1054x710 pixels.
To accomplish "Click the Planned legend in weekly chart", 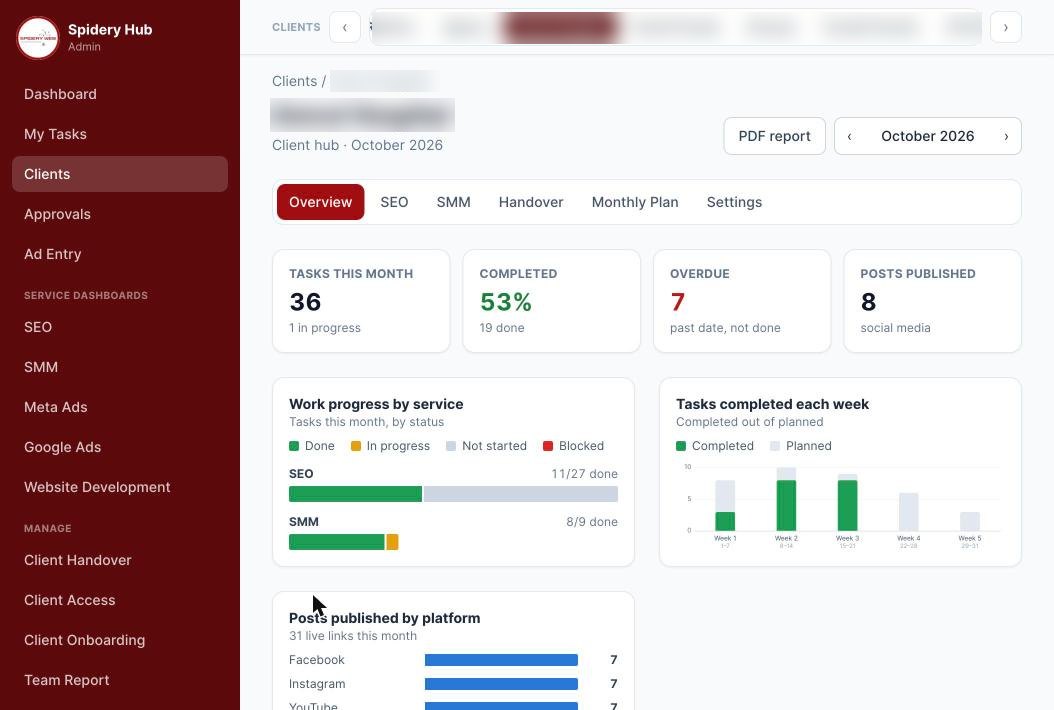I will pyautogui.click(x=801, y=446).
